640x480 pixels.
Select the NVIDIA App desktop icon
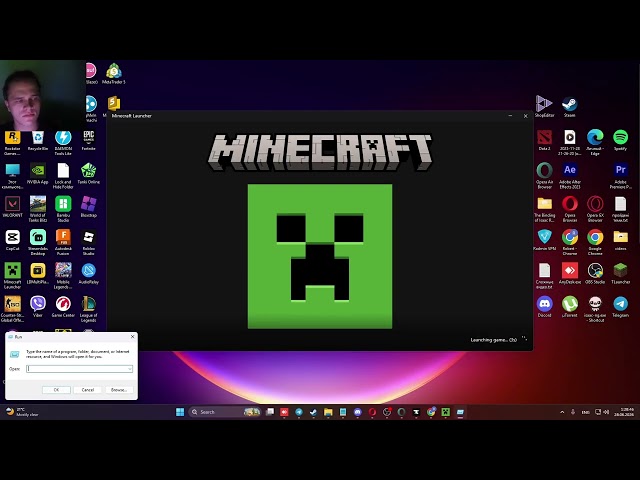pos(38,174)
